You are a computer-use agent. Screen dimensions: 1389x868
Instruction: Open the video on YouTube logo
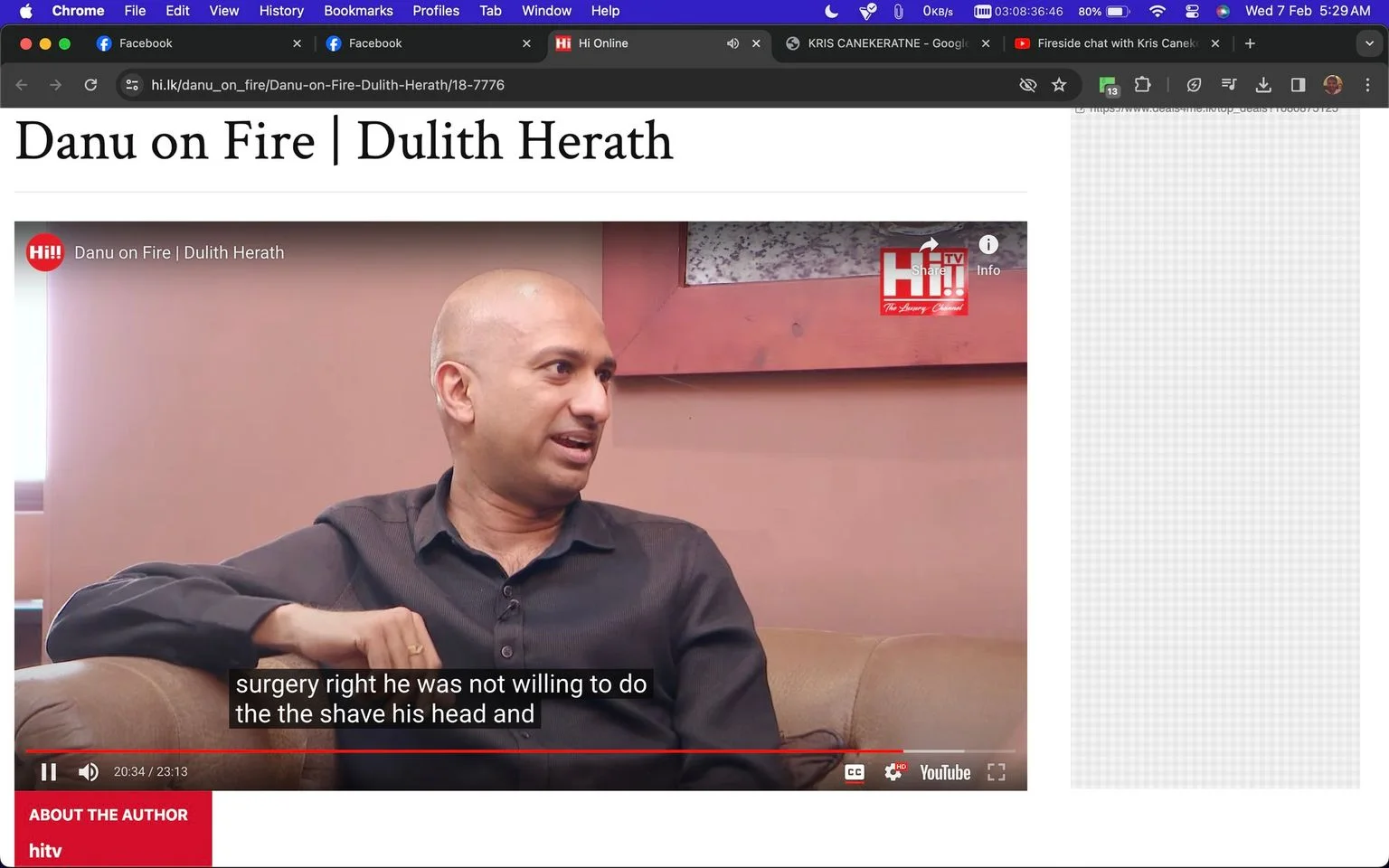pyautogui.click(x=945, y=772)
